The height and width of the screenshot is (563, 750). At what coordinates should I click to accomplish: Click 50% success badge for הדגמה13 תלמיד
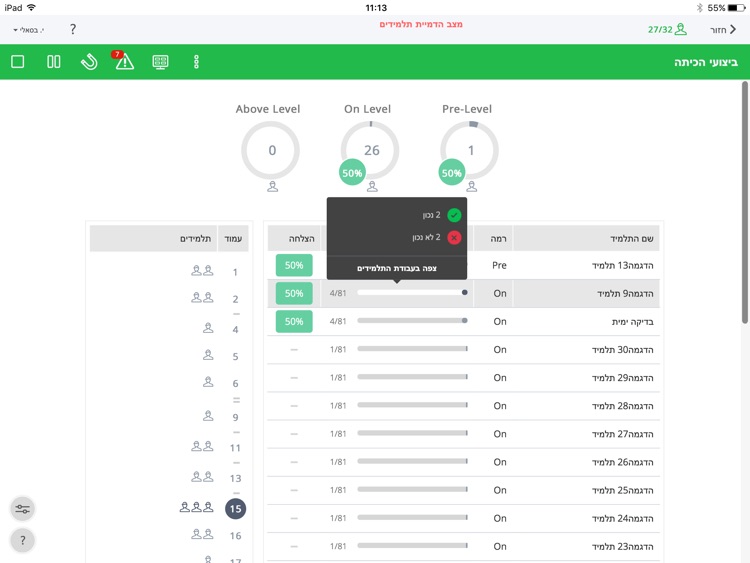294,265
